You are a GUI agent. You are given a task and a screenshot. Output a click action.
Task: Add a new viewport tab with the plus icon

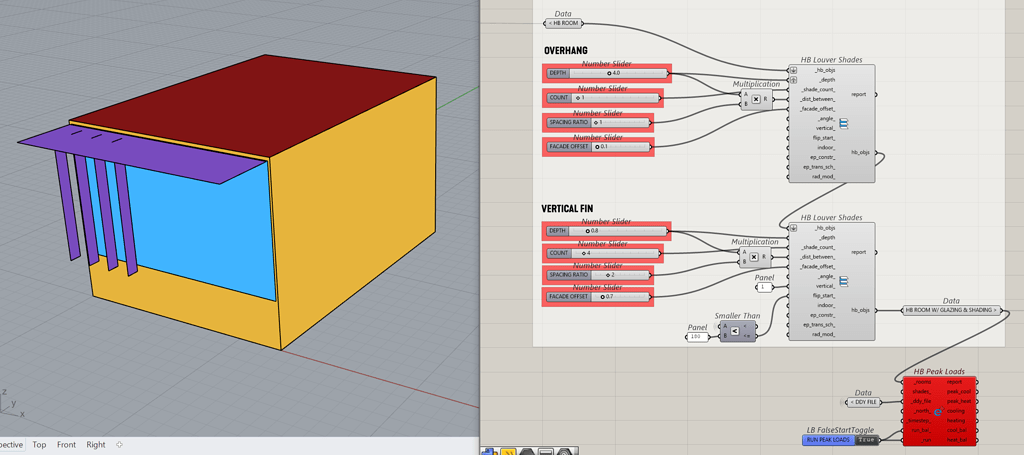pyautogui.click(x=119, y=445)
